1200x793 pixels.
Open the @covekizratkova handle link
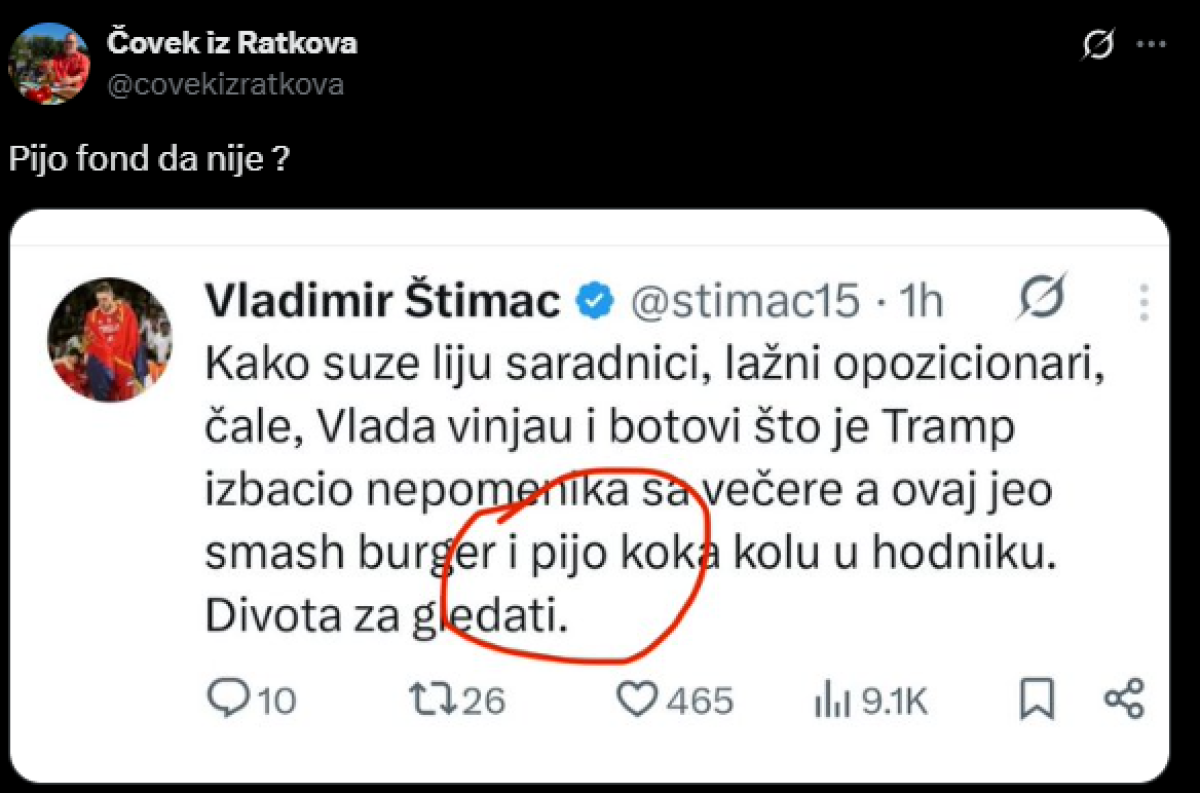pyautogui.click(x=225, y=84)
